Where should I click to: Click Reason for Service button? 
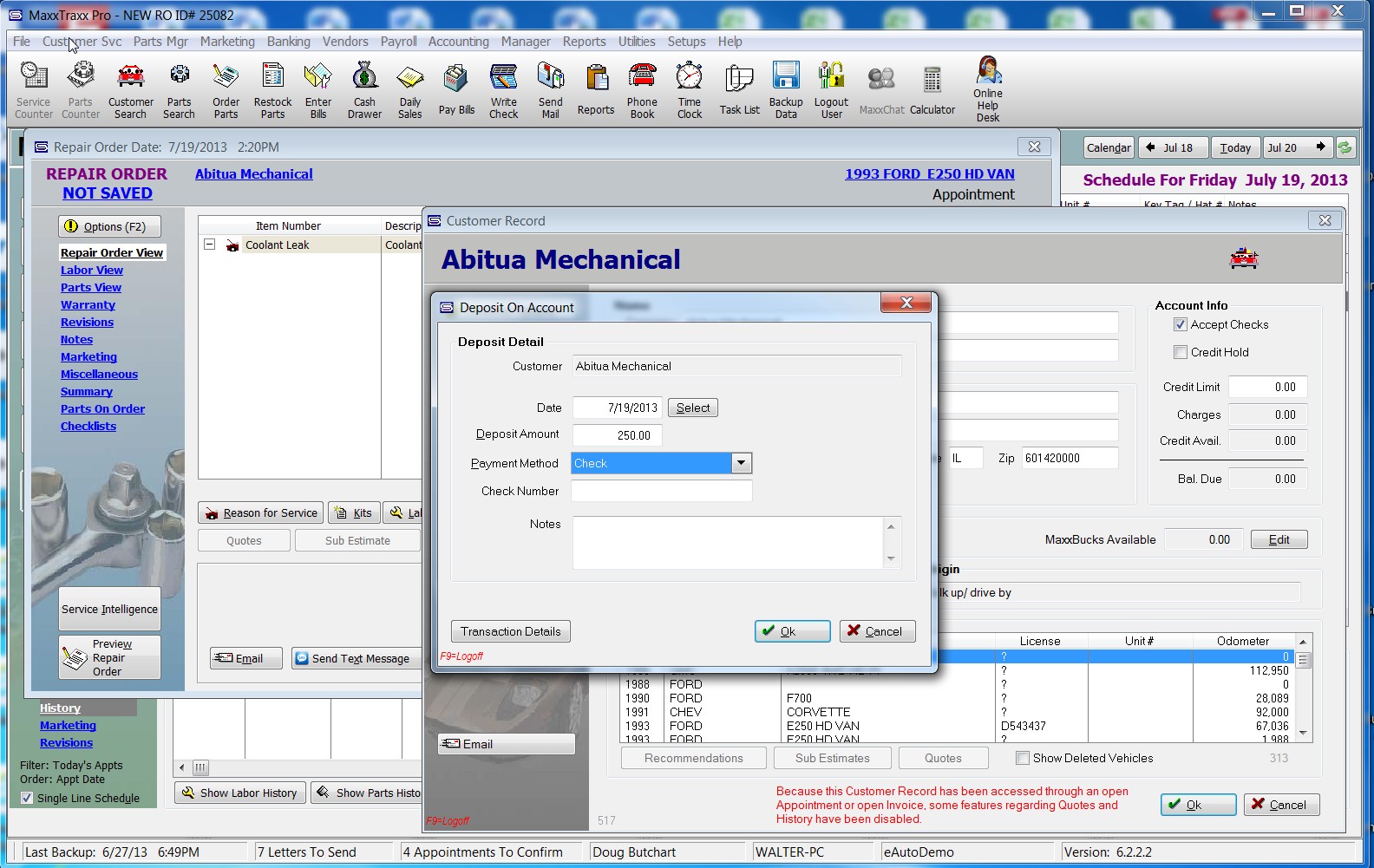pyautogui.click(x=261, y=512)
